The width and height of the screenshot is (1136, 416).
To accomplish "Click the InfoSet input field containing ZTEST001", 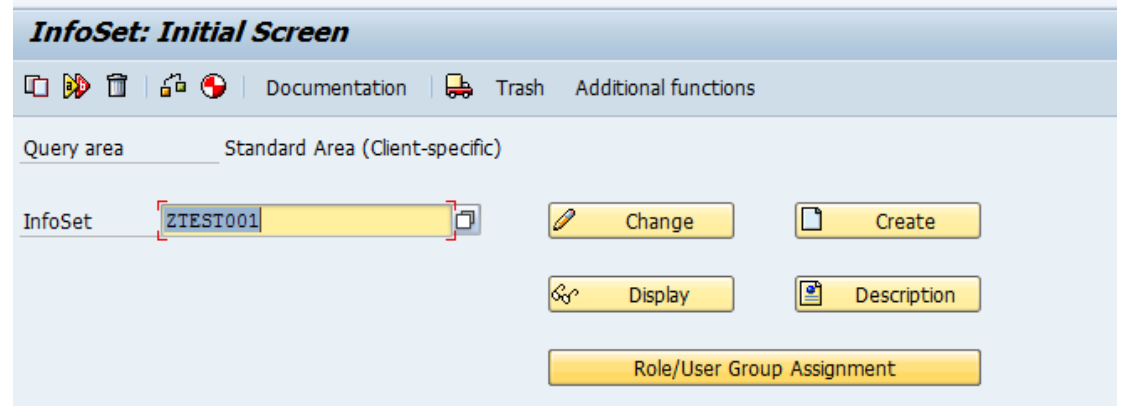I will pyautogui.click(x=306, y=221).
